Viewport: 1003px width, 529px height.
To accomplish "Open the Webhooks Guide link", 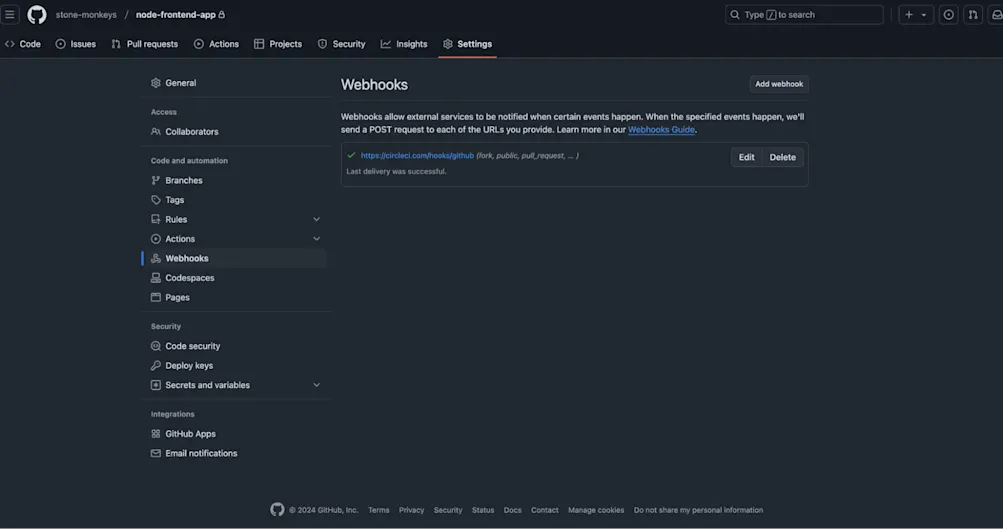I will coord(661,130).
